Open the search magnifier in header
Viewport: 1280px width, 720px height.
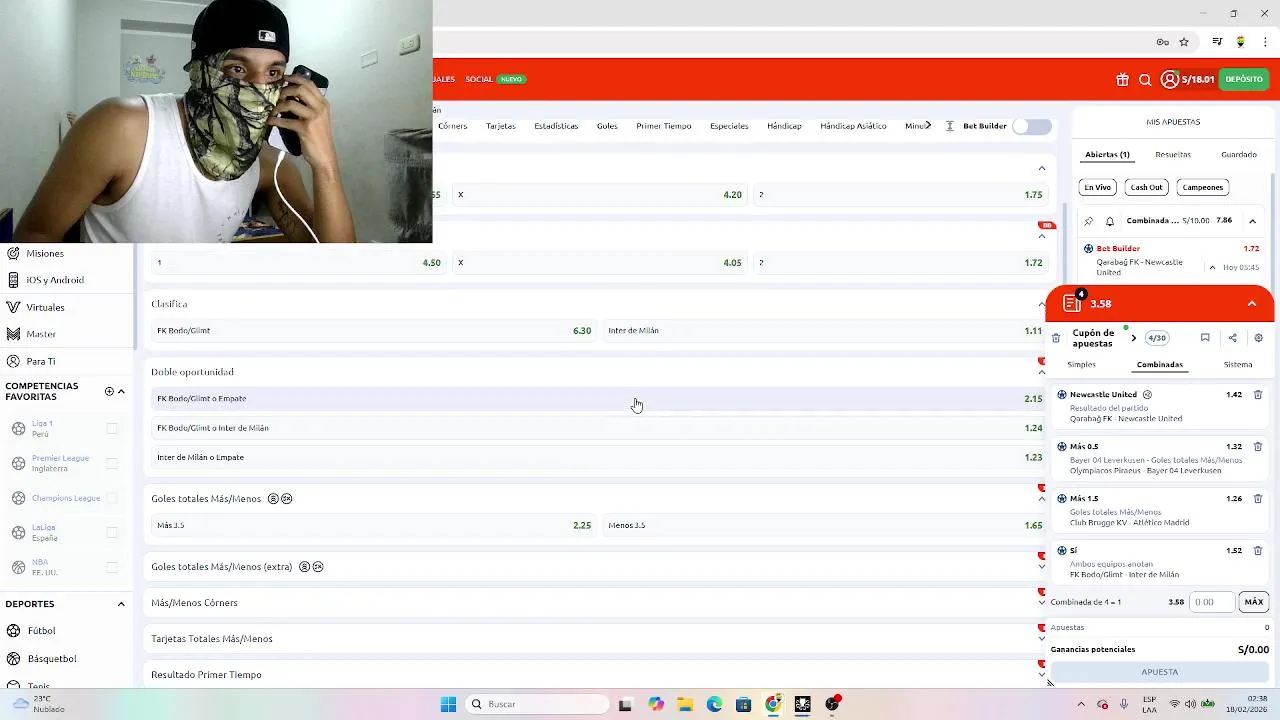click(x=1146, y=79)
